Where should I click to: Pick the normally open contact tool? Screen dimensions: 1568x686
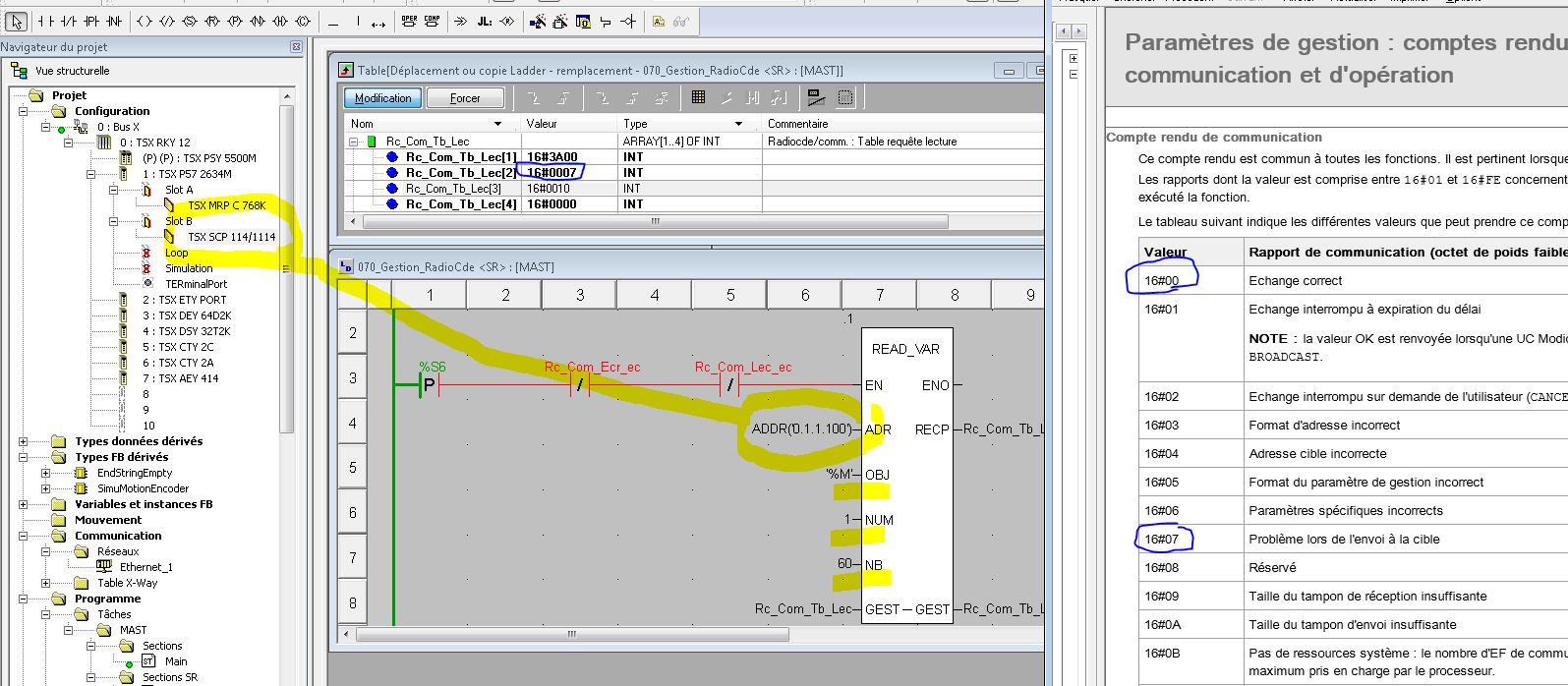[x=46, y=21]
